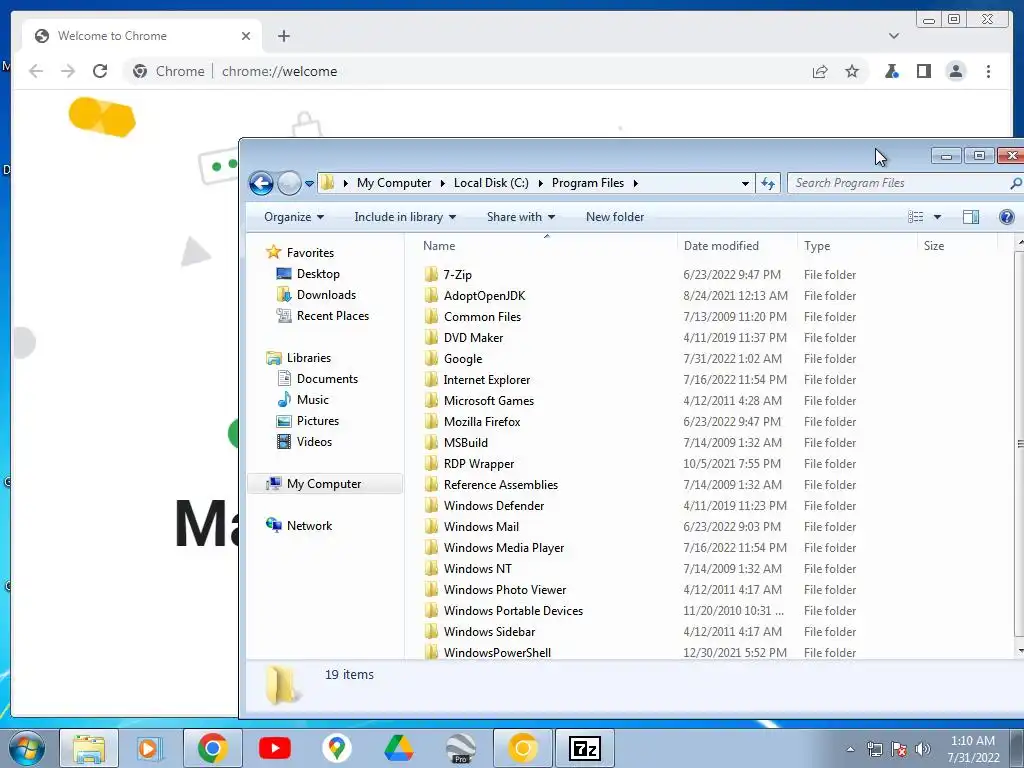Open the recent pages dropdown arrow
The height and width of the screenshot is (768, 1024).
point(310,184)
